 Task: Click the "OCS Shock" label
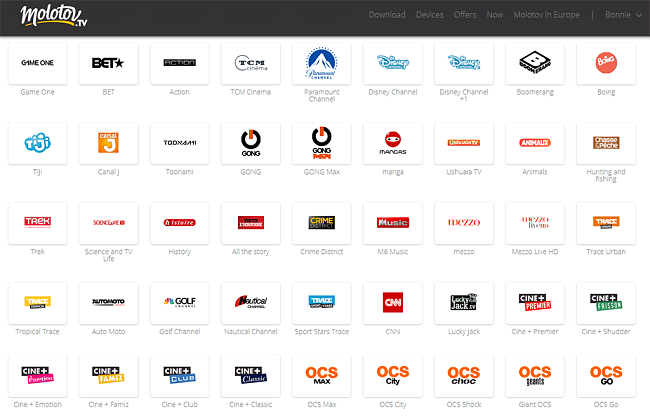coord(464,404)
